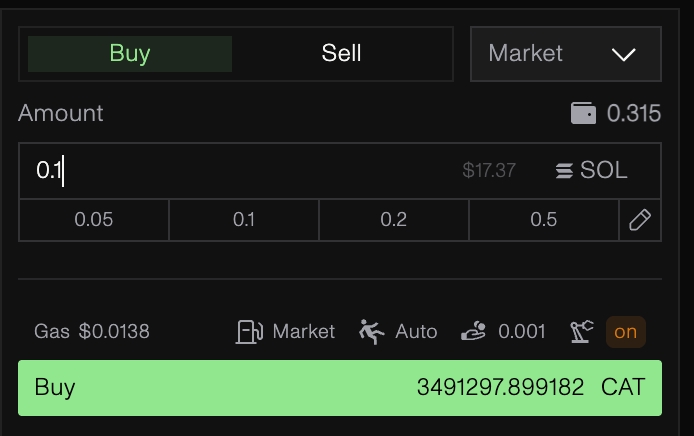Click the tip hand-coin icon
The image size is (694, 436).
pos(474,331)
